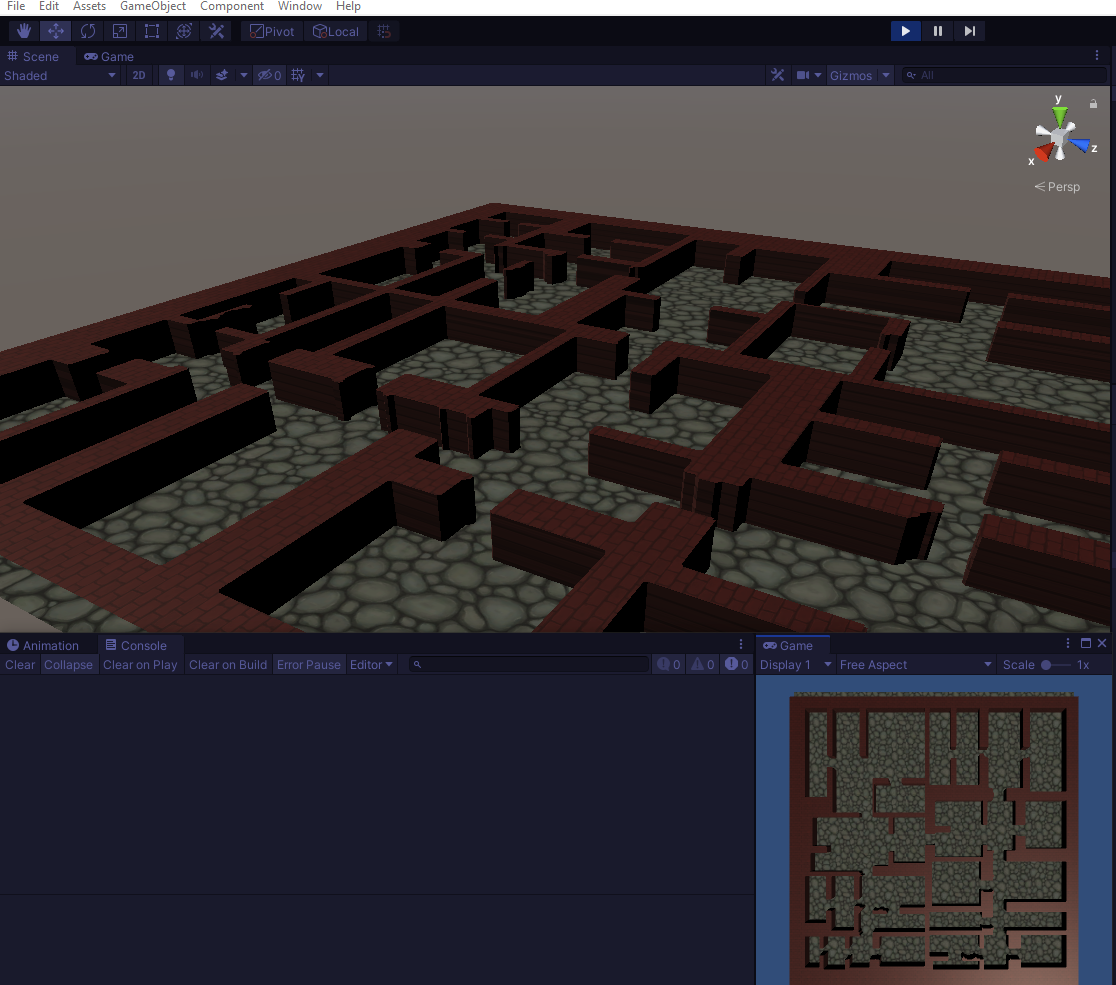
Task: Toggle scene lighting bulb icon
Action: 171,75
